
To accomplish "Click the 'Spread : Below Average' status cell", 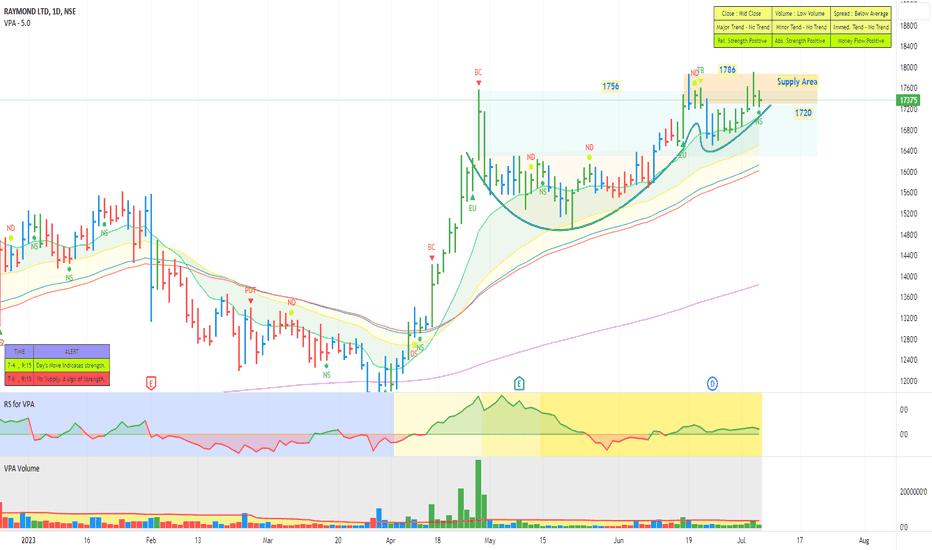I will pyautogui.click(x=861, y=13).
